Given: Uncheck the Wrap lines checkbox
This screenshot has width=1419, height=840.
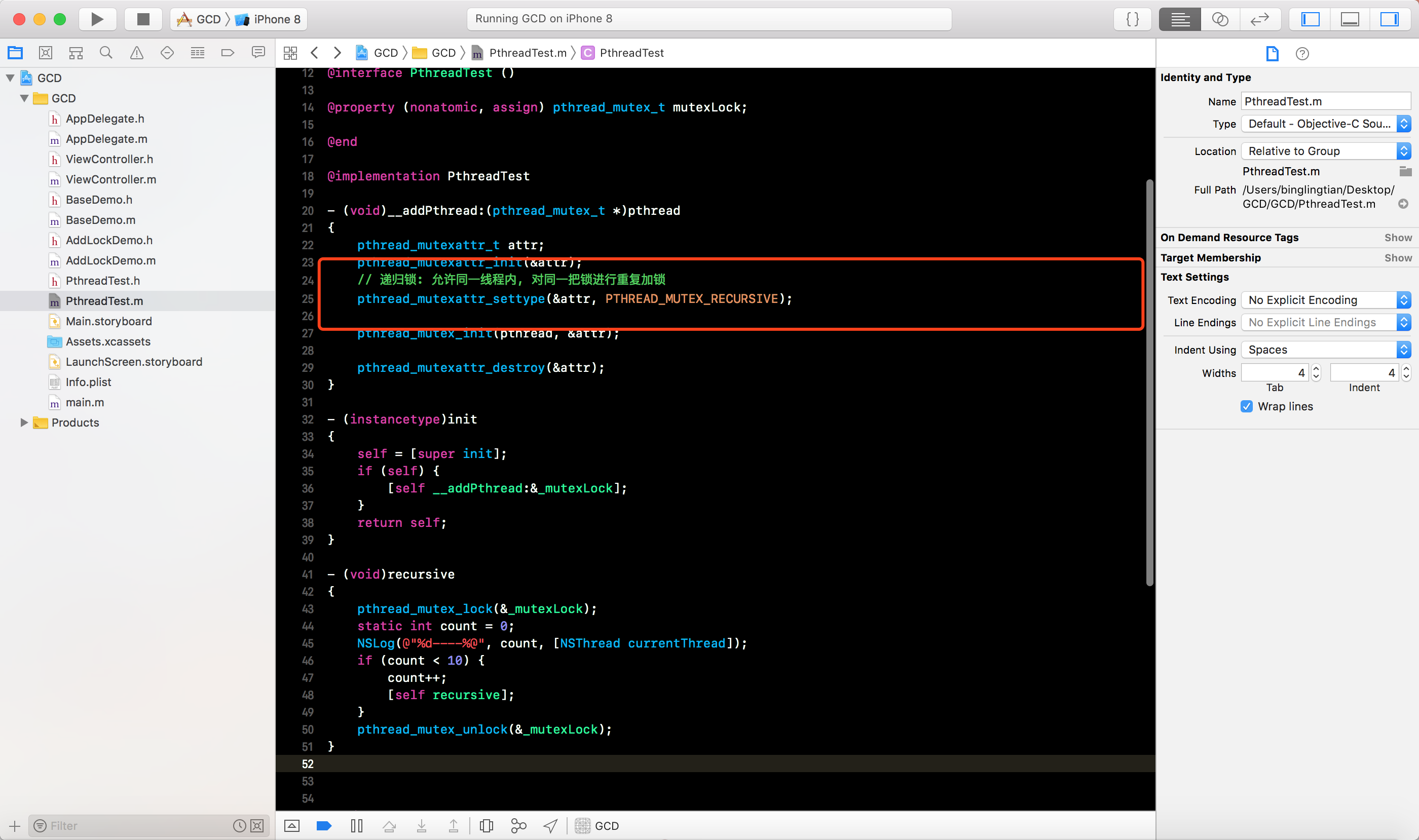Looking at the screenshot, I should coord(1246,406).
